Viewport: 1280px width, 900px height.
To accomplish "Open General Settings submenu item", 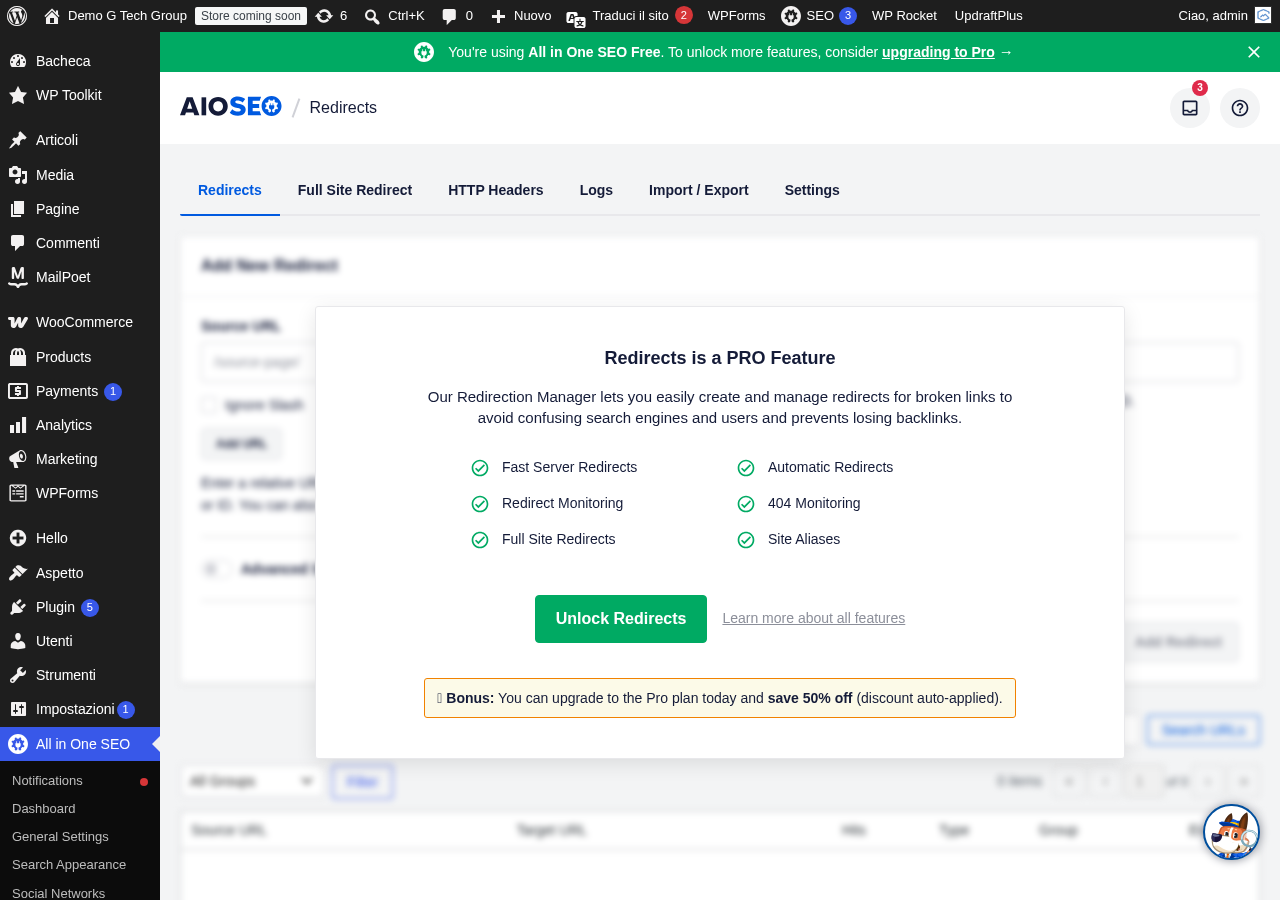I will tap(80, 837).
